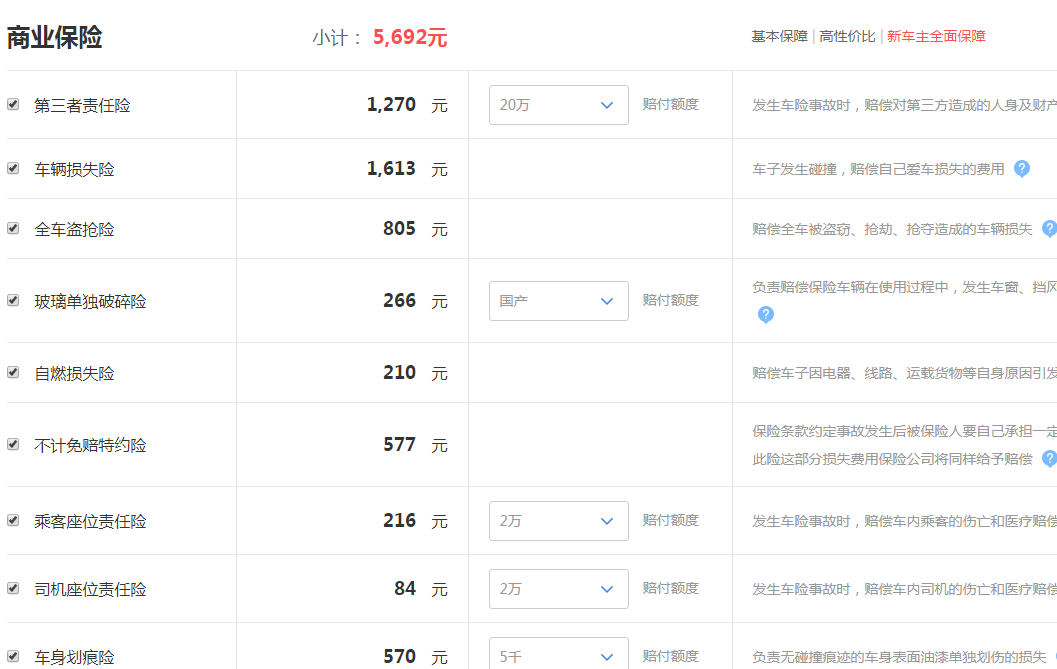The width and height of the screenshot is (1057, 669).
Task: Toggle the 玻璃单独破碎险 checkbox
Action: 13,301
